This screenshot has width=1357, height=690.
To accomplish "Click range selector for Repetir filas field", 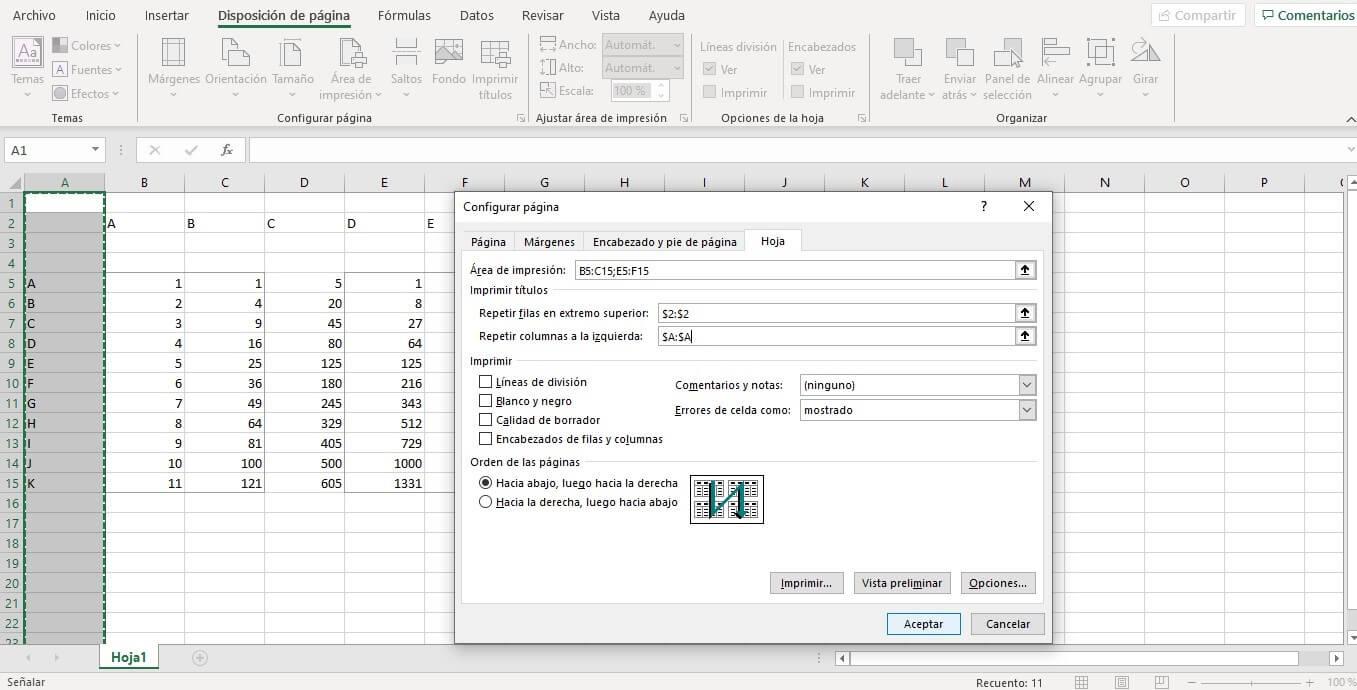I will click(1025, 313).
